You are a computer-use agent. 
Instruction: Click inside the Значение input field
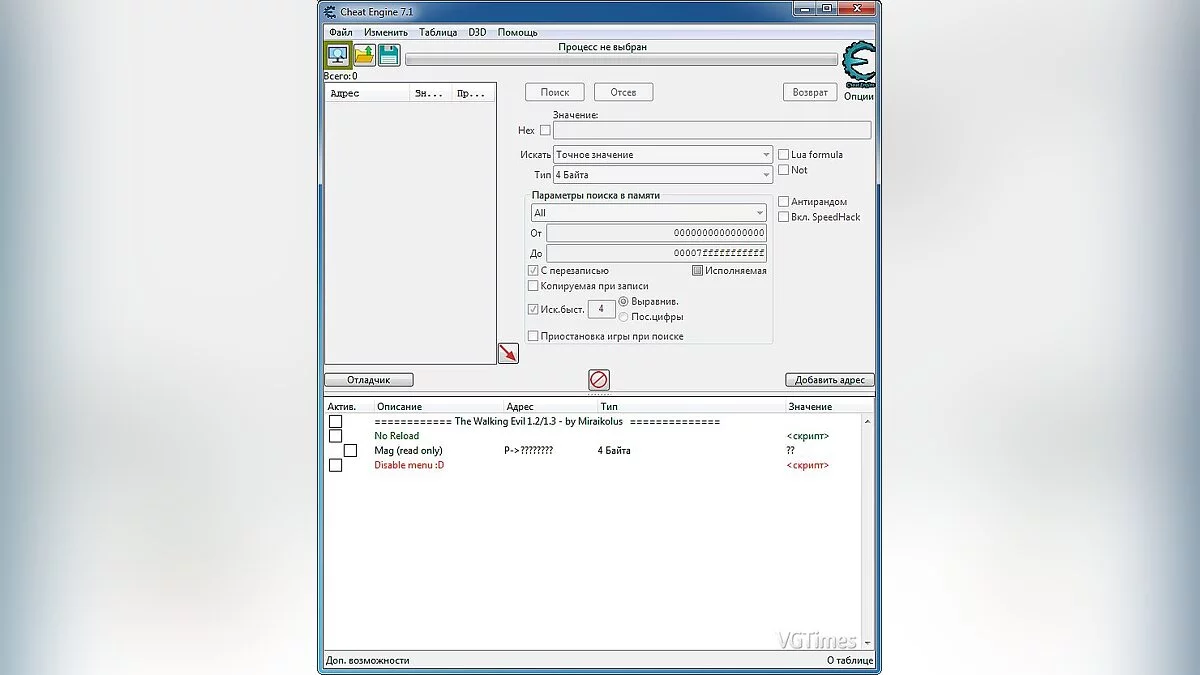pos(710,130)
